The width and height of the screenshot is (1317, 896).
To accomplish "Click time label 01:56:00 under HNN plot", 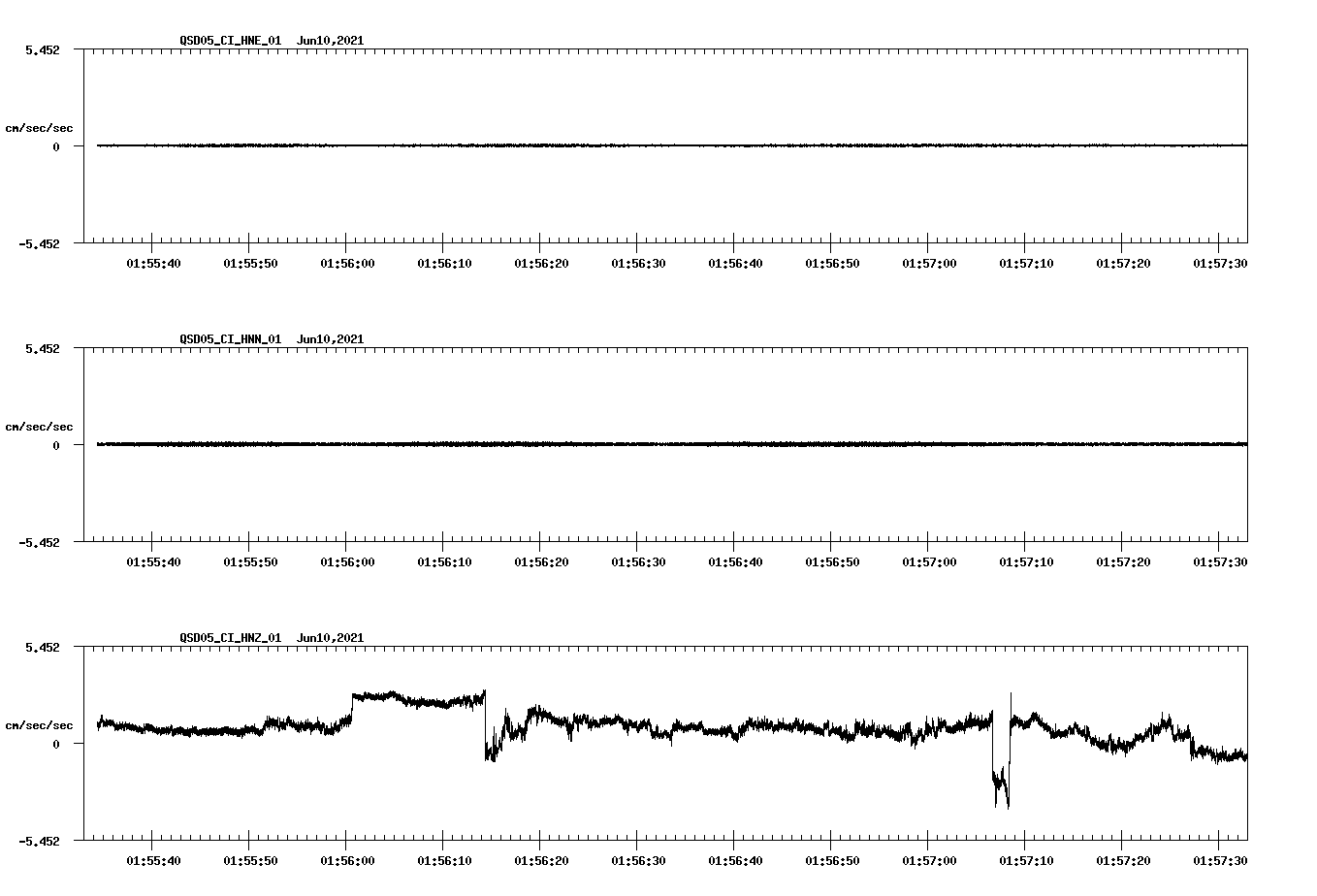I will 347,562.
